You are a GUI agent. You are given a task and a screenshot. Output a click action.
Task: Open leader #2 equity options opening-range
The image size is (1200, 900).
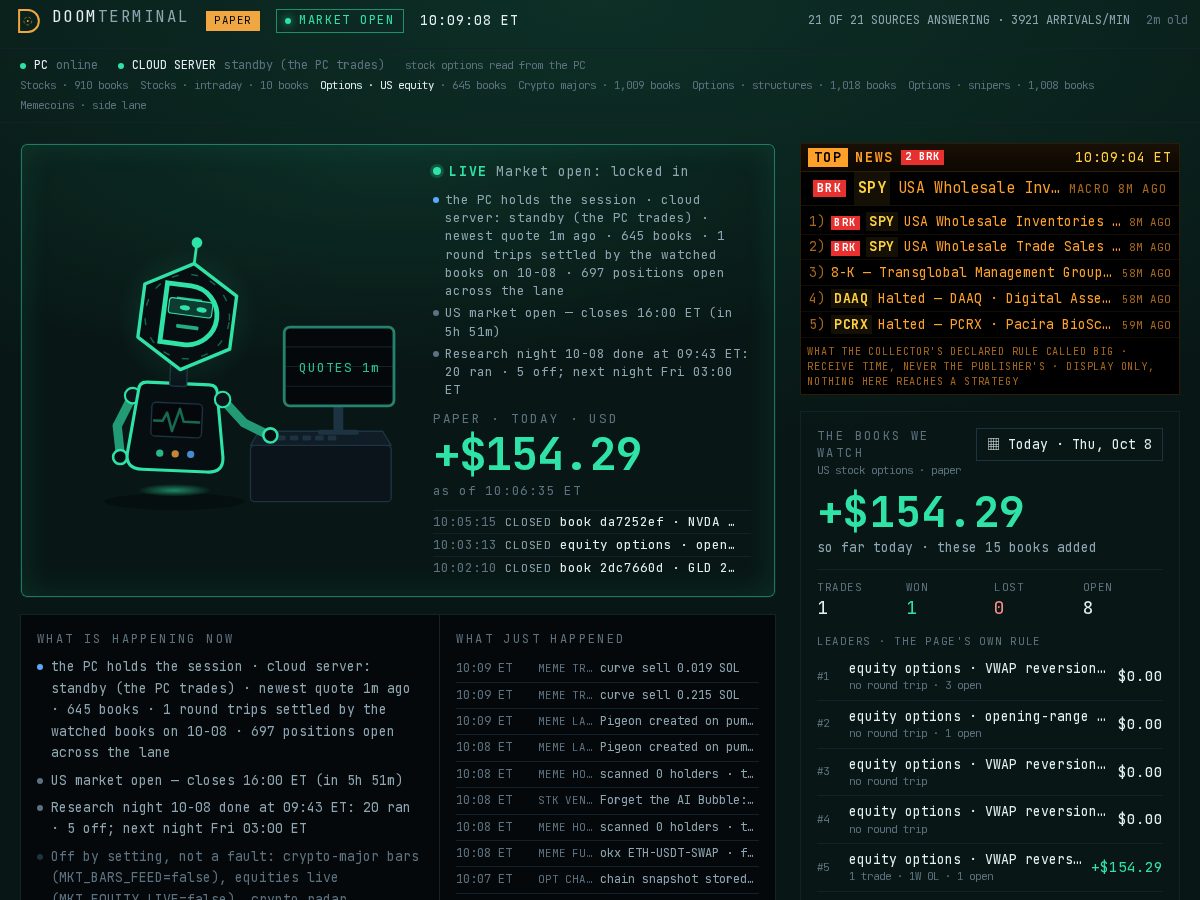990,724
